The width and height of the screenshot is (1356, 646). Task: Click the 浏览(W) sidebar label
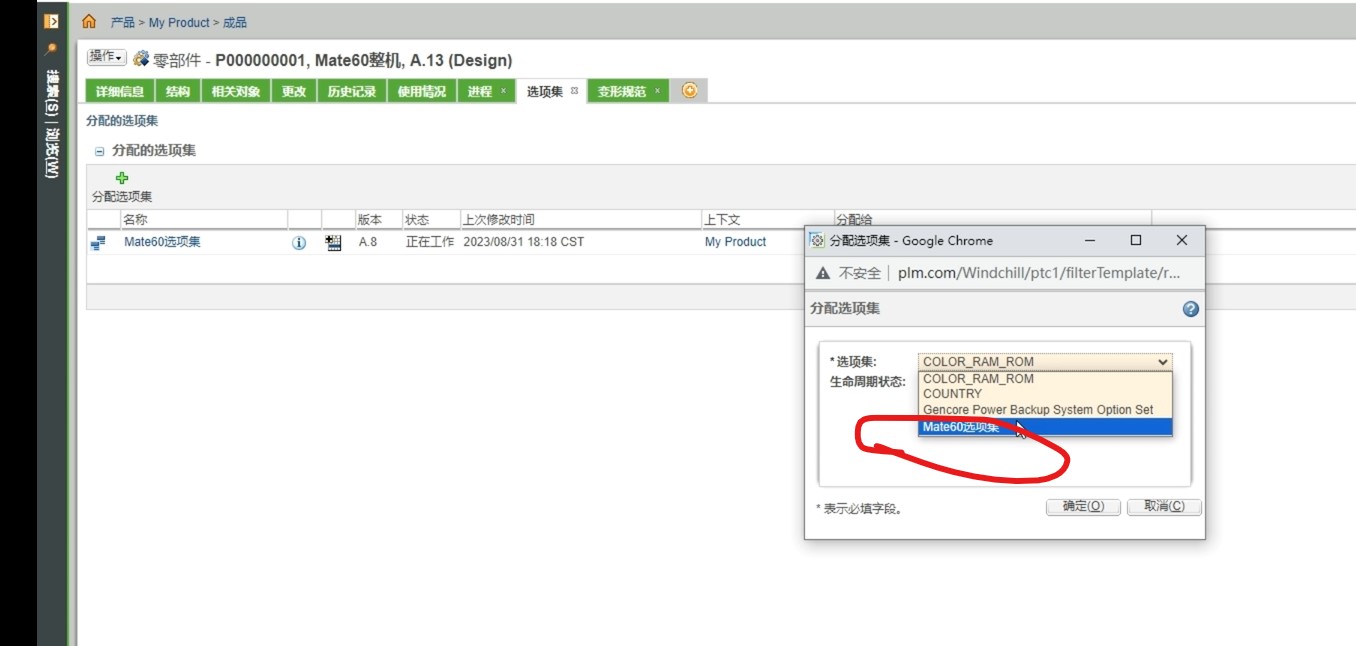coord(52,153)
